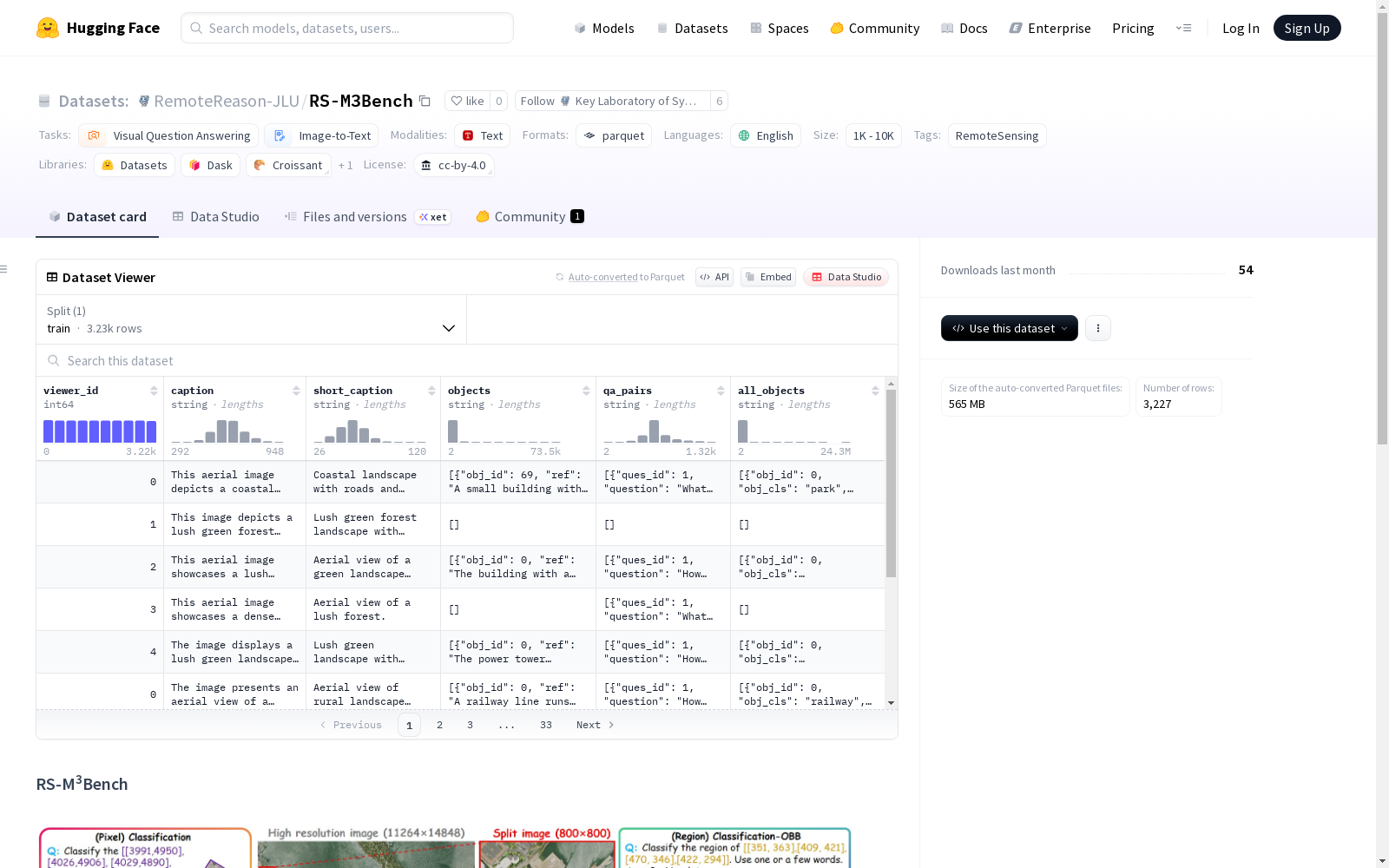Go to page 2 of the viewer
The height and width of the screenshot is (868, 1389).
pos(439,725)
